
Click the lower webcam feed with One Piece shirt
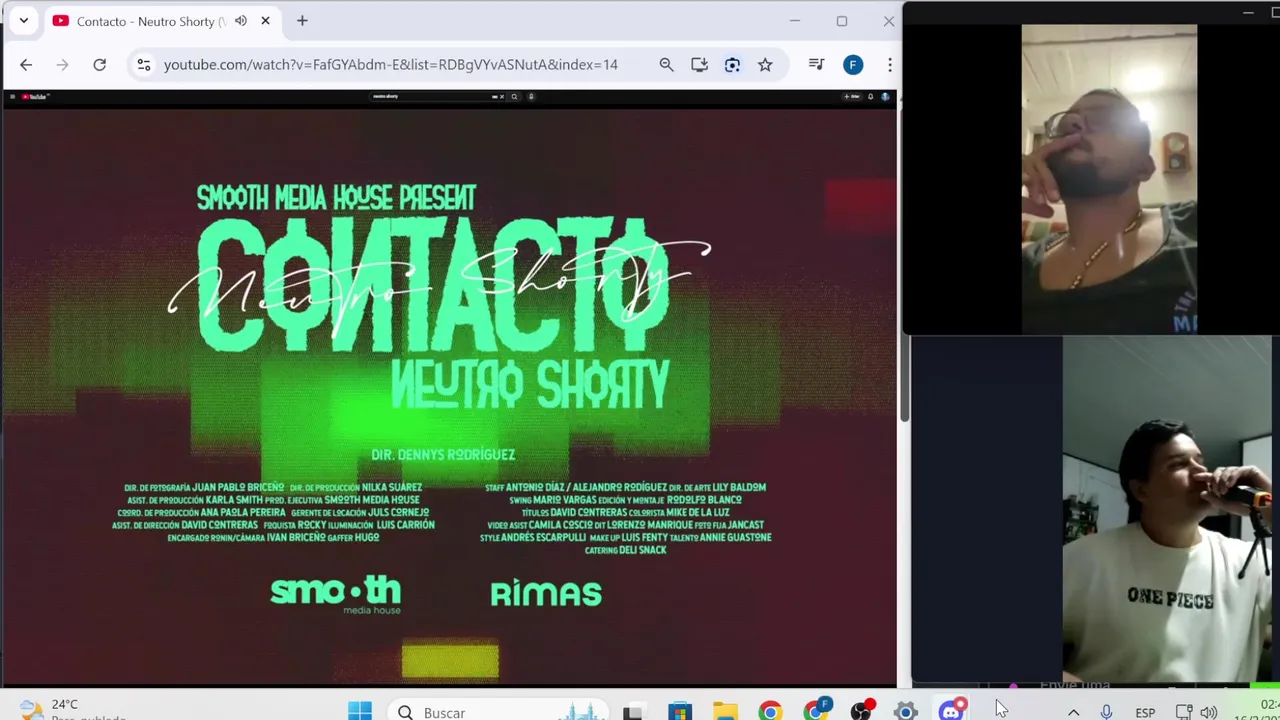[x=1167, y=509]
